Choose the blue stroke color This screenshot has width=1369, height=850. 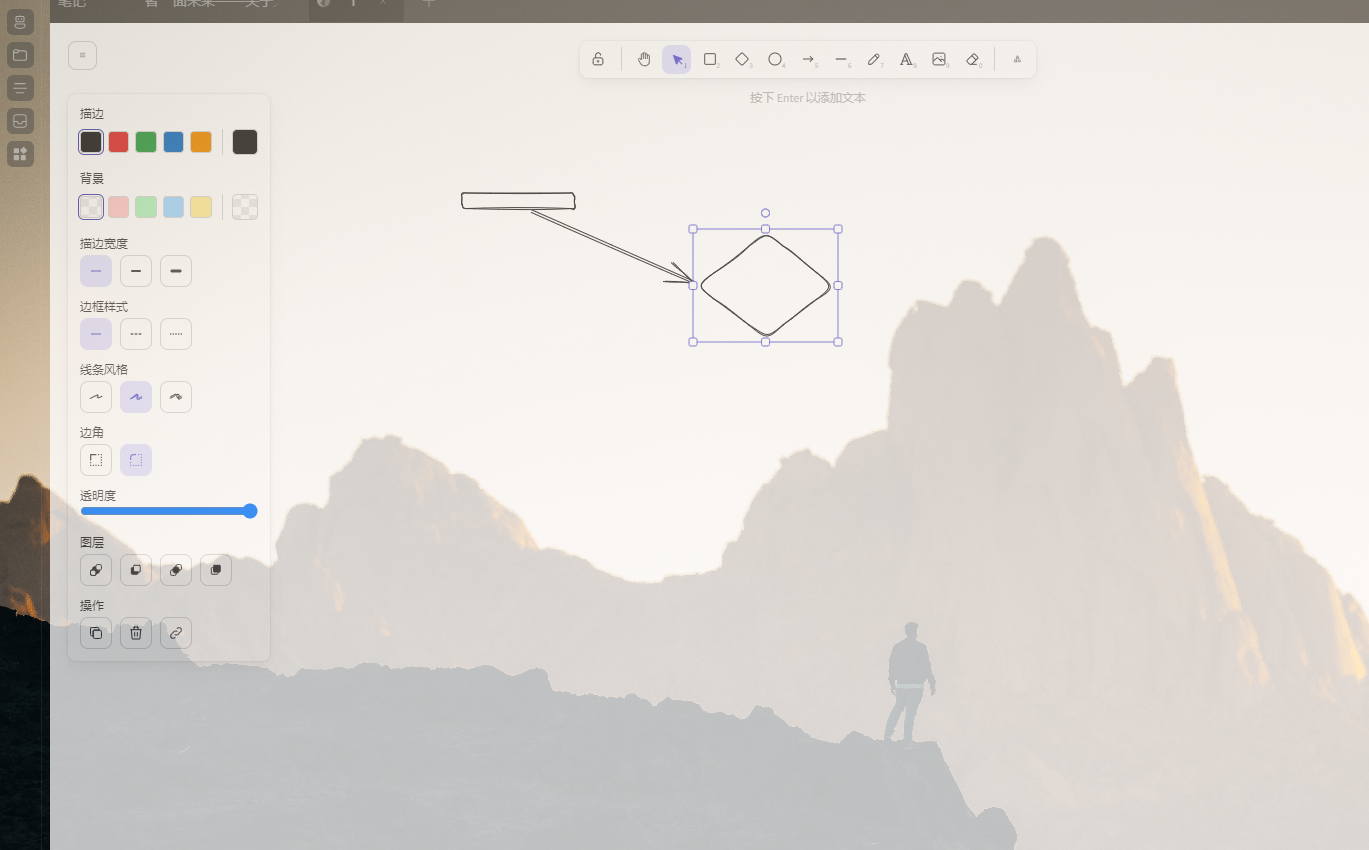[x=174, y=142]
